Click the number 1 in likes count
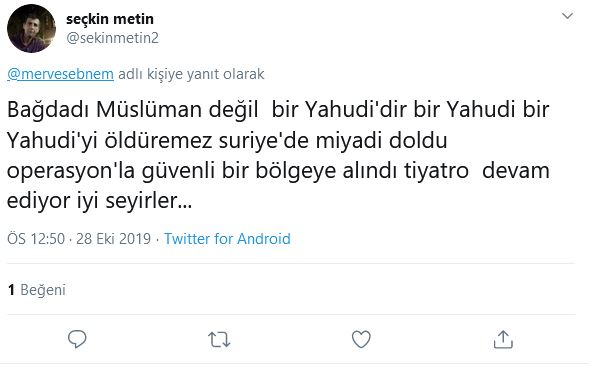The width and height of the screenshot is (589, 378). [x=11, y=290]
